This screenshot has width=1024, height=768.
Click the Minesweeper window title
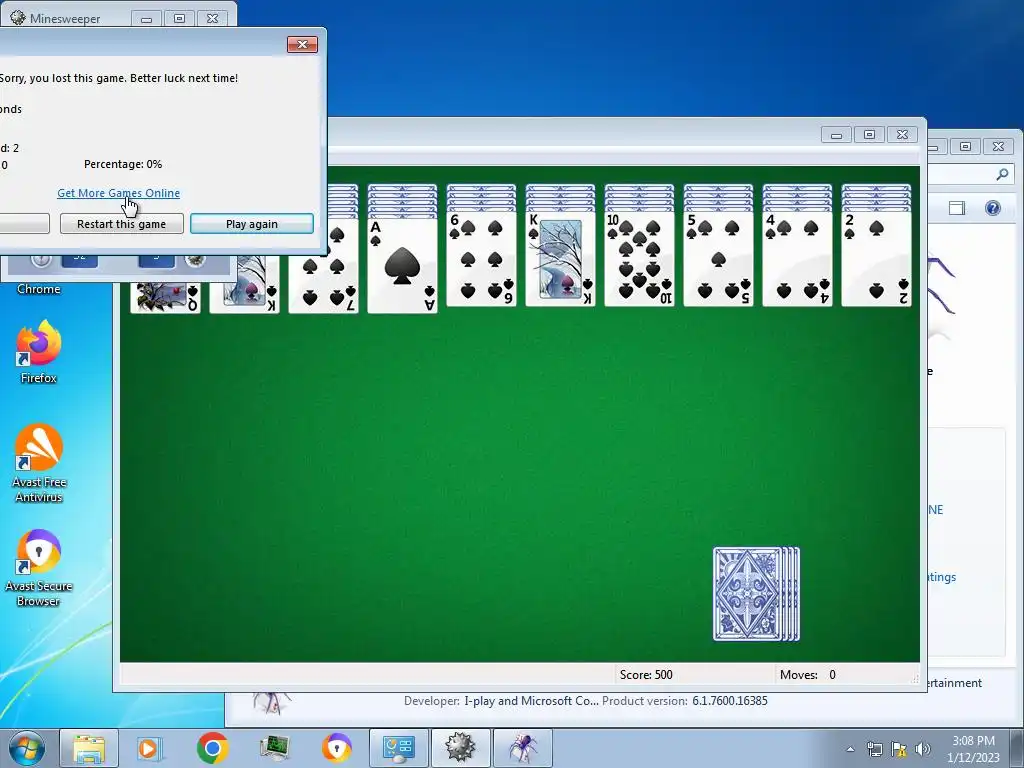tap(65, 18)
